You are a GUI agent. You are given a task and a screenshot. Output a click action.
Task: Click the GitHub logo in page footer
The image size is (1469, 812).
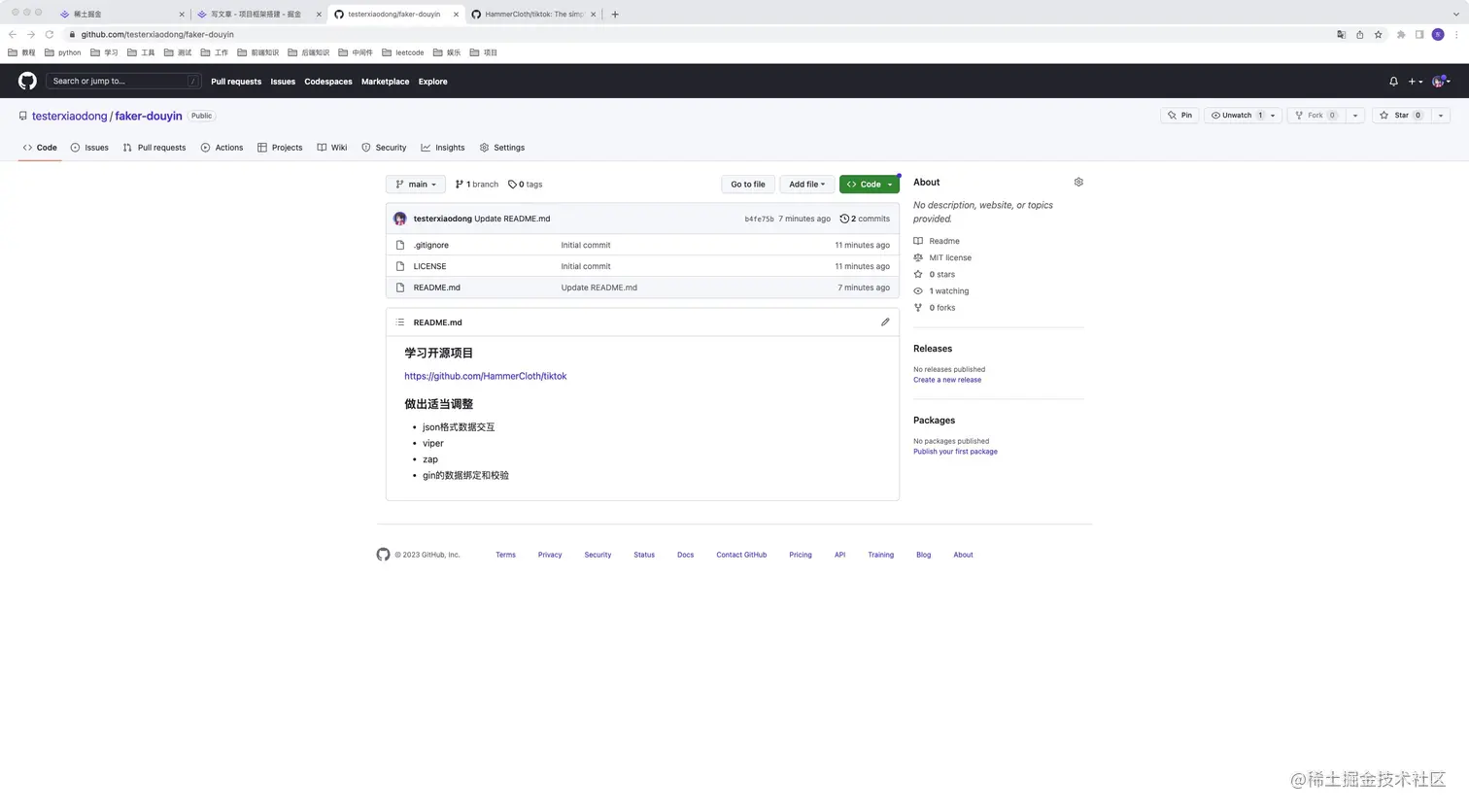383,555
